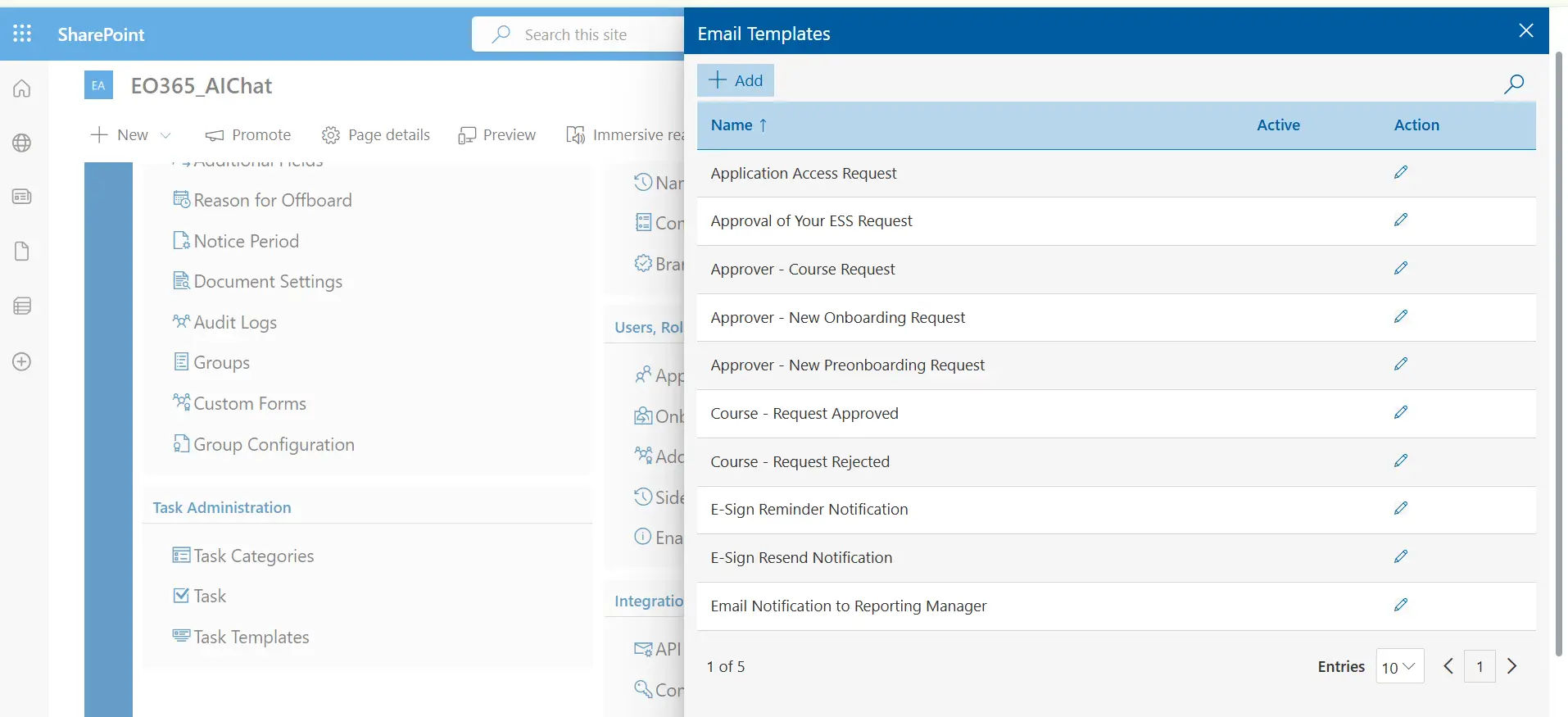Edit the Approval of Your ESS Request template

pos(1401,220)
